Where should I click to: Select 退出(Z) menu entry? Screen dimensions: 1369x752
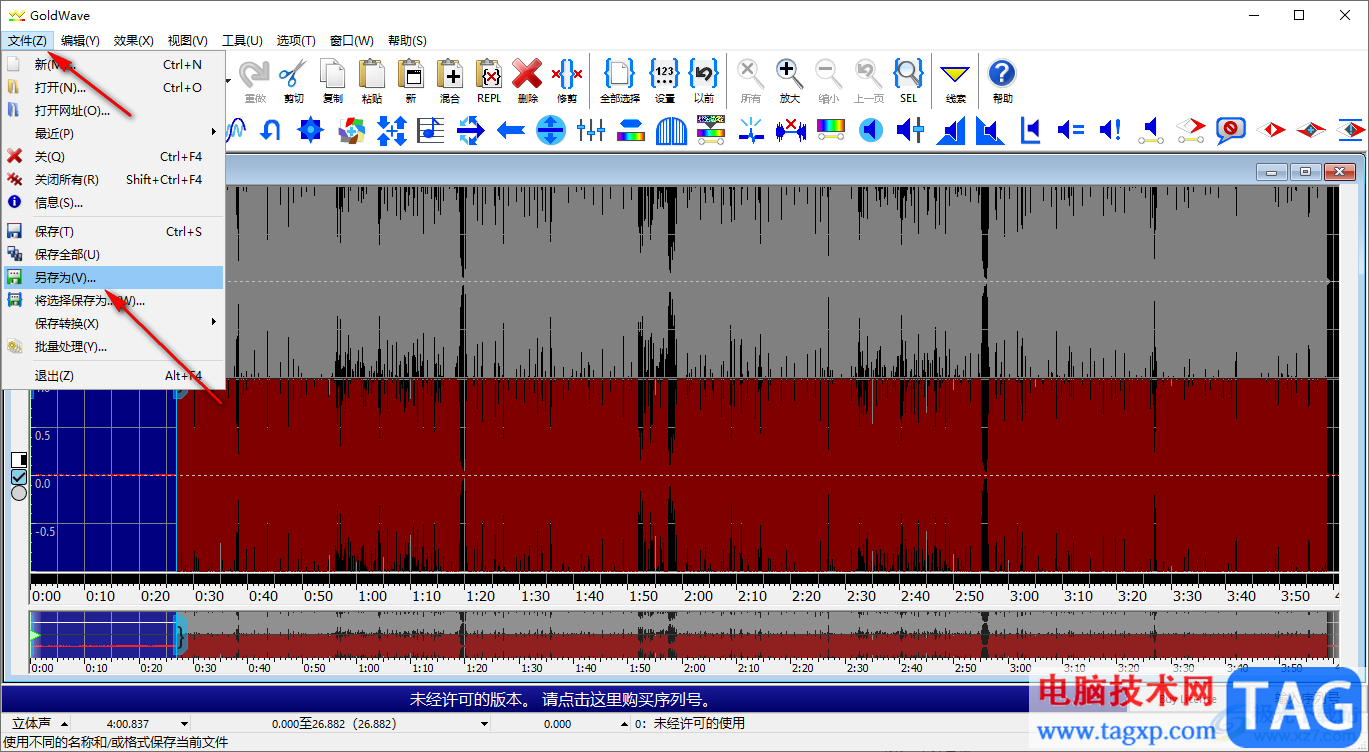coord(113,375)
